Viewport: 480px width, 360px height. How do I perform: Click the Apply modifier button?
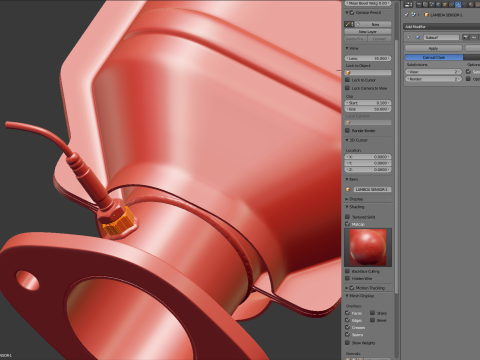point(434,48)
